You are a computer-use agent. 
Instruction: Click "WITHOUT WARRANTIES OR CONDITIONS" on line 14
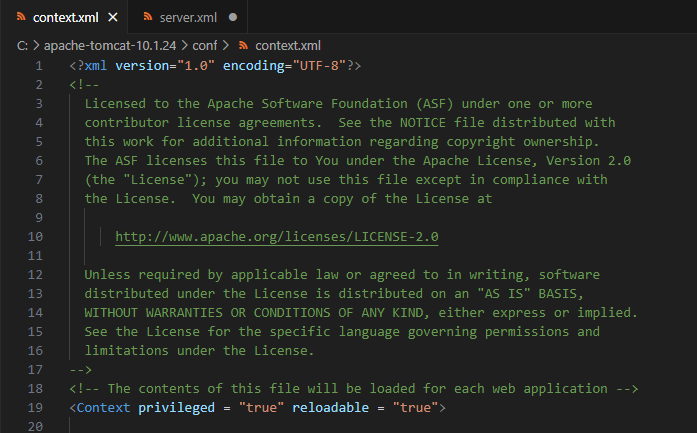click(x=208, y=313)
